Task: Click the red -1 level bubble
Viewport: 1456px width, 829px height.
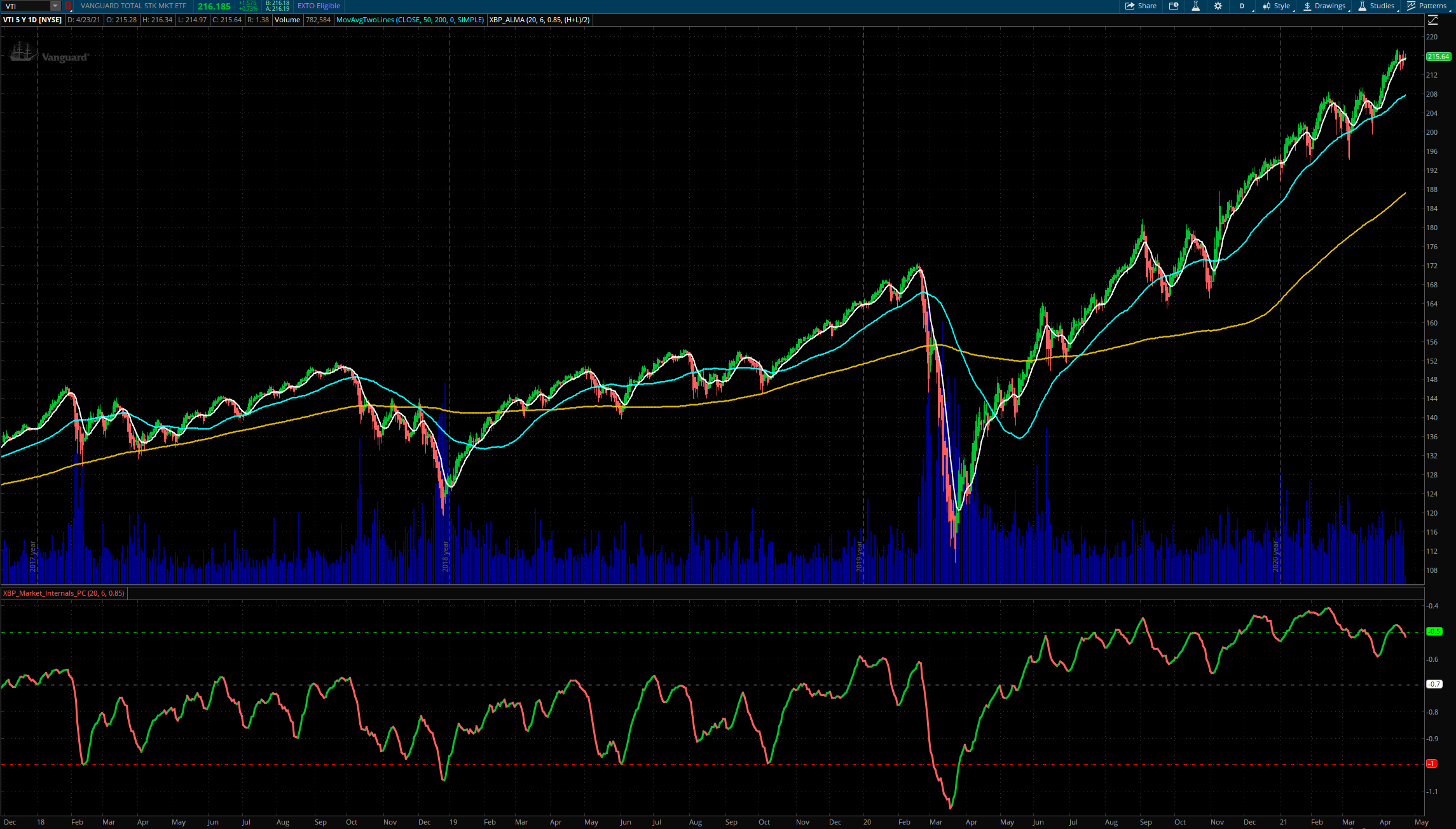Action: [1432, 764]
